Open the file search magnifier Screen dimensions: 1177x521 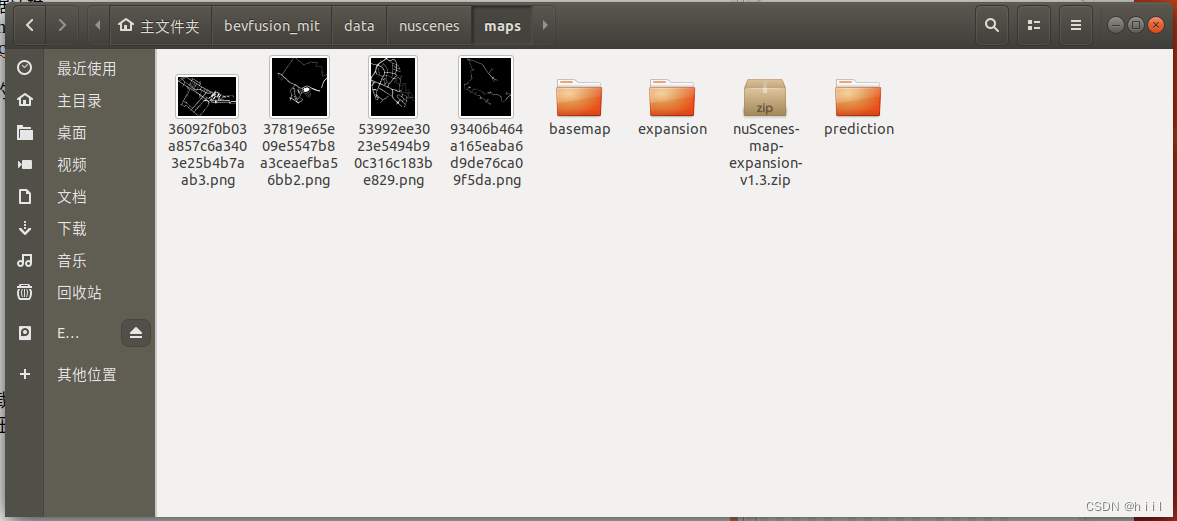click(992, 26)
